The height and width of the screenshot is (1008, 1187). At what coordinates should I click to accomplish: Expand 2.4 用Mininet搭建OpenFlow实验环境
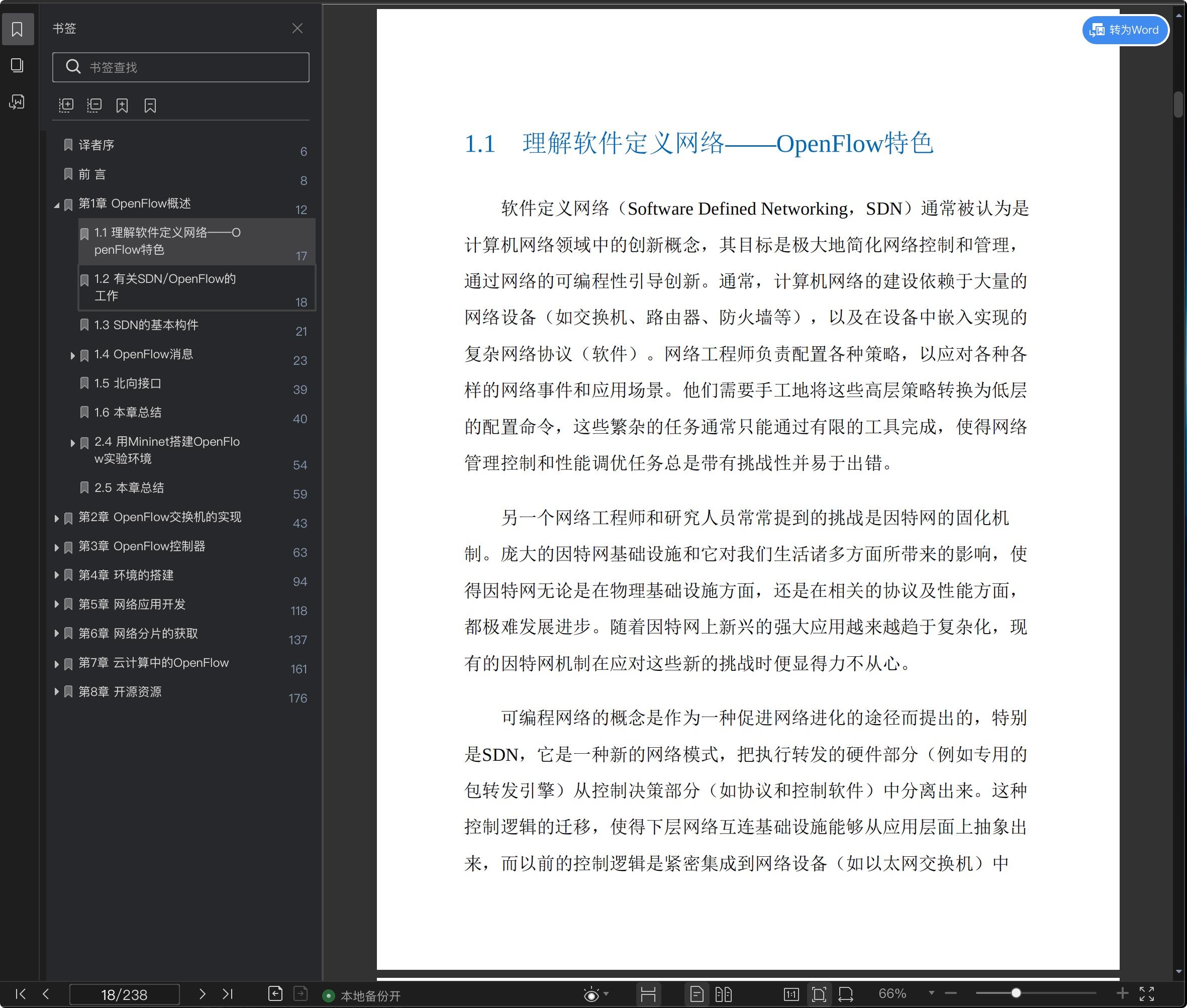point(72,443)
